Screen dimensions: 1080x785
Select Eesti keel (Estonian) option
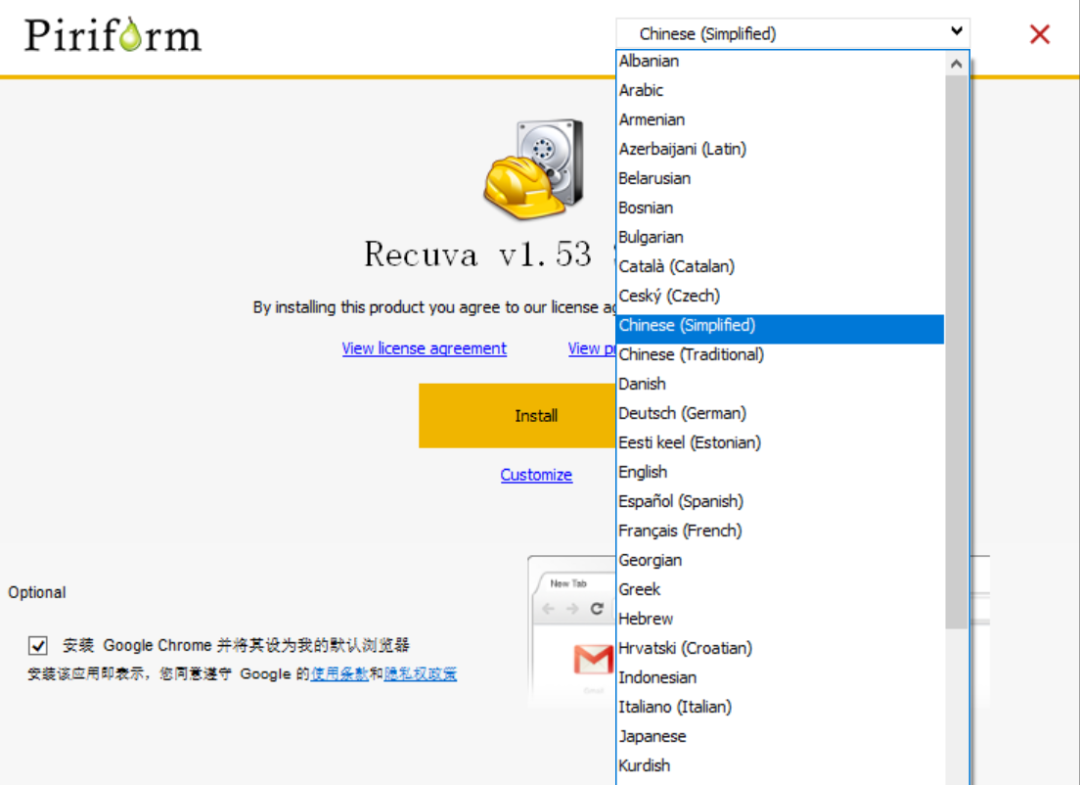pos(780,443)
